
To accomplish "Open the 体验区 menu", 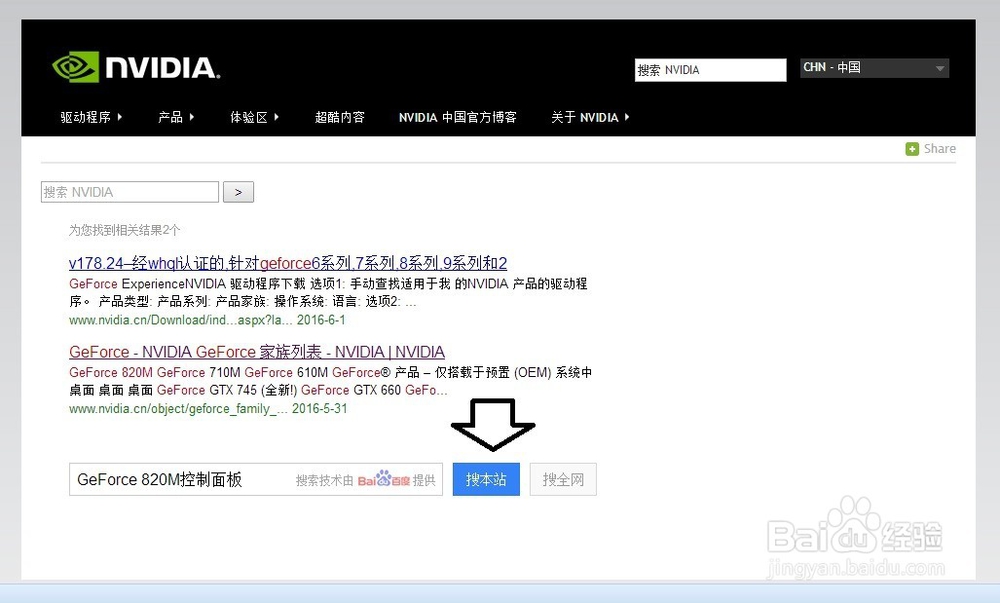I will point(254,117).
